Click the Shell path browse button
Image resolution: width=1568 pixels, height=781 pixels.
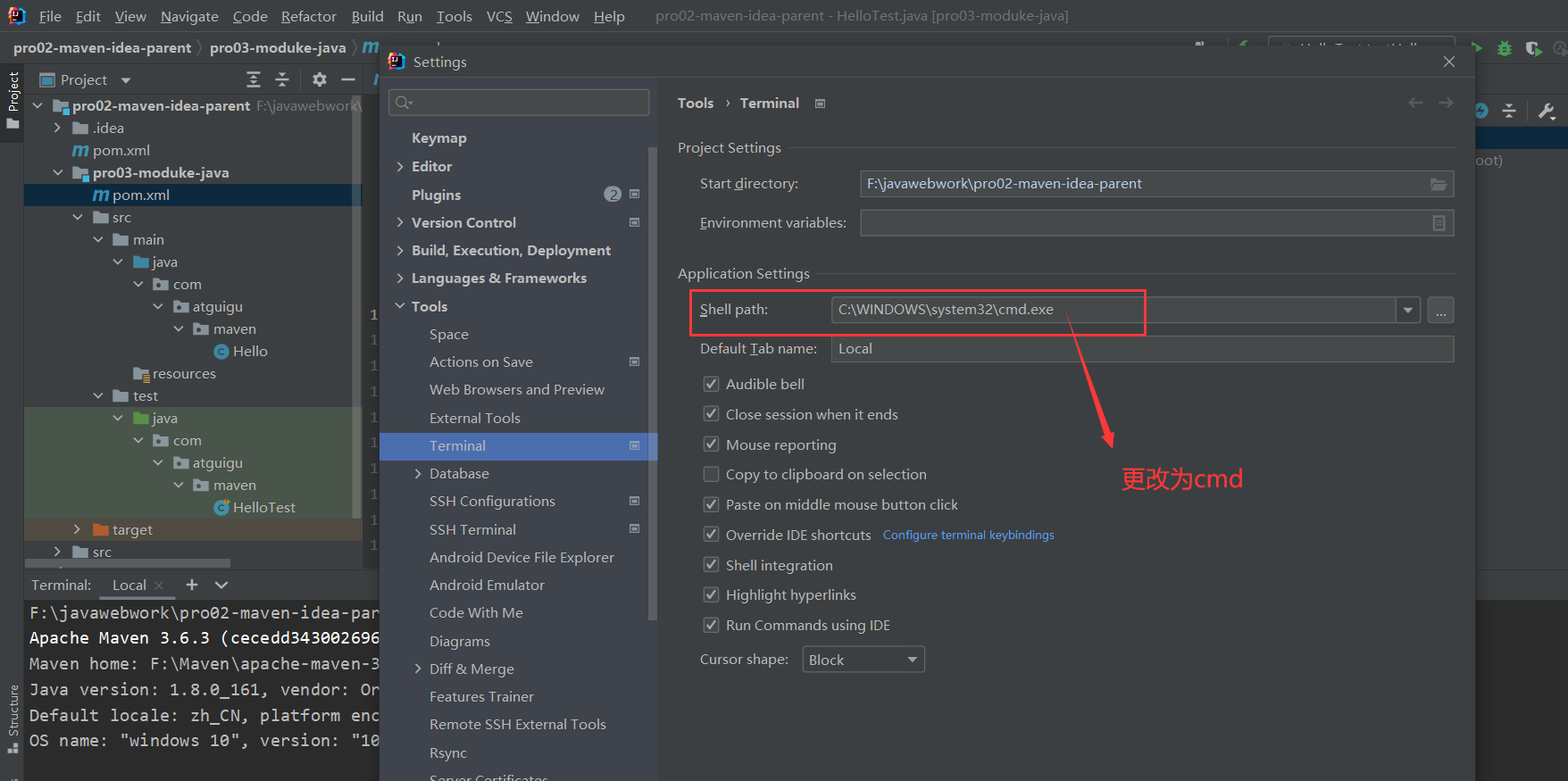tap(1440, 311)
